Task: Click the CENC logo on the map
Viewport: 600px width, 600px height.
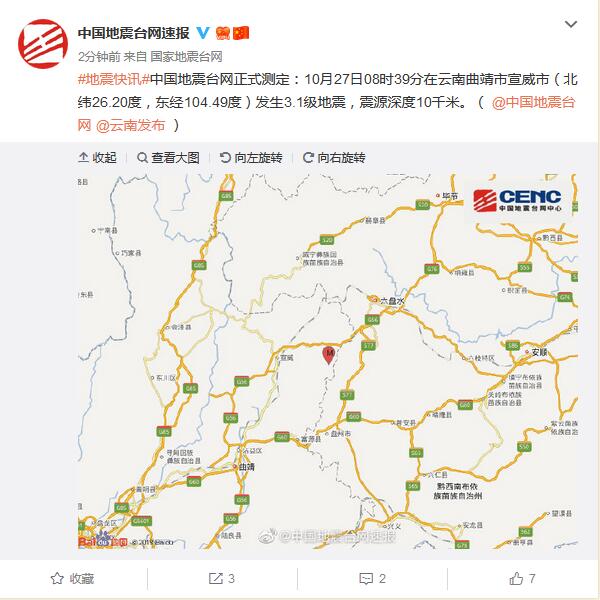Action: coord(517,201)
